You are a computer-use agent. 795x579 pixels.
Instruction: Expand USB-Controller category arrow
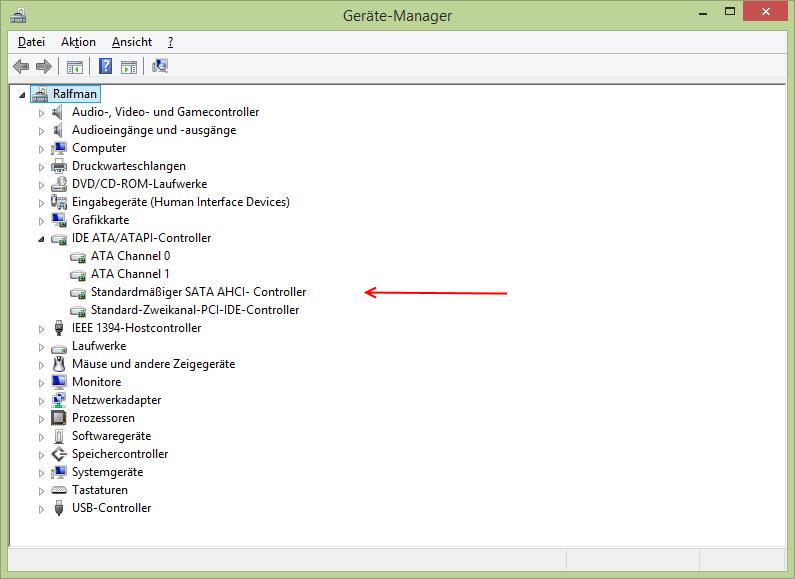[42, 509]
